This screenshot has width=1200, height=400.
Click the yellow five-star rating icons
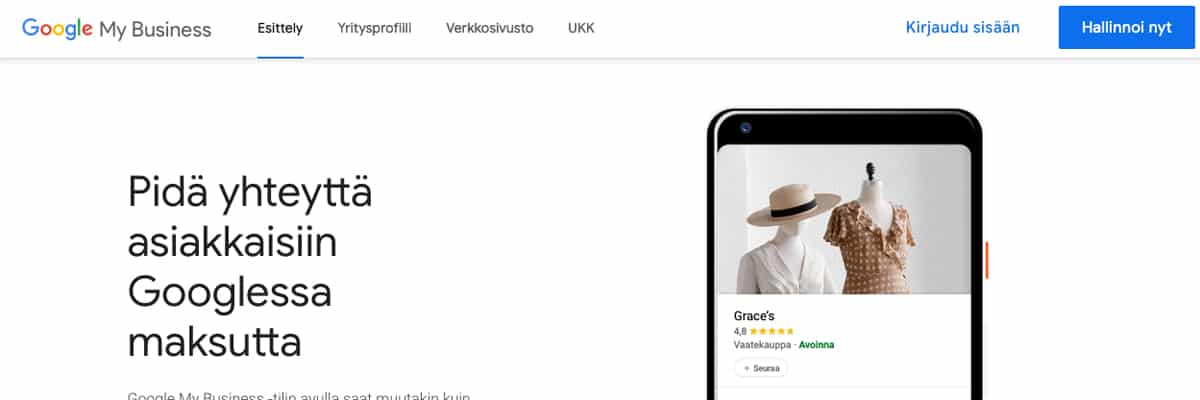[771, 331]
